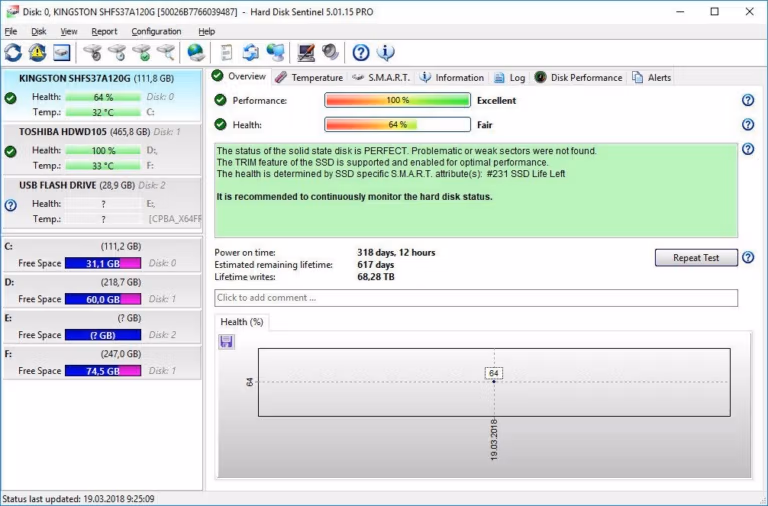Click the toolbar help question mark icon
The height and width of the screenshot is (506, 768).
(x=361, y=52)
